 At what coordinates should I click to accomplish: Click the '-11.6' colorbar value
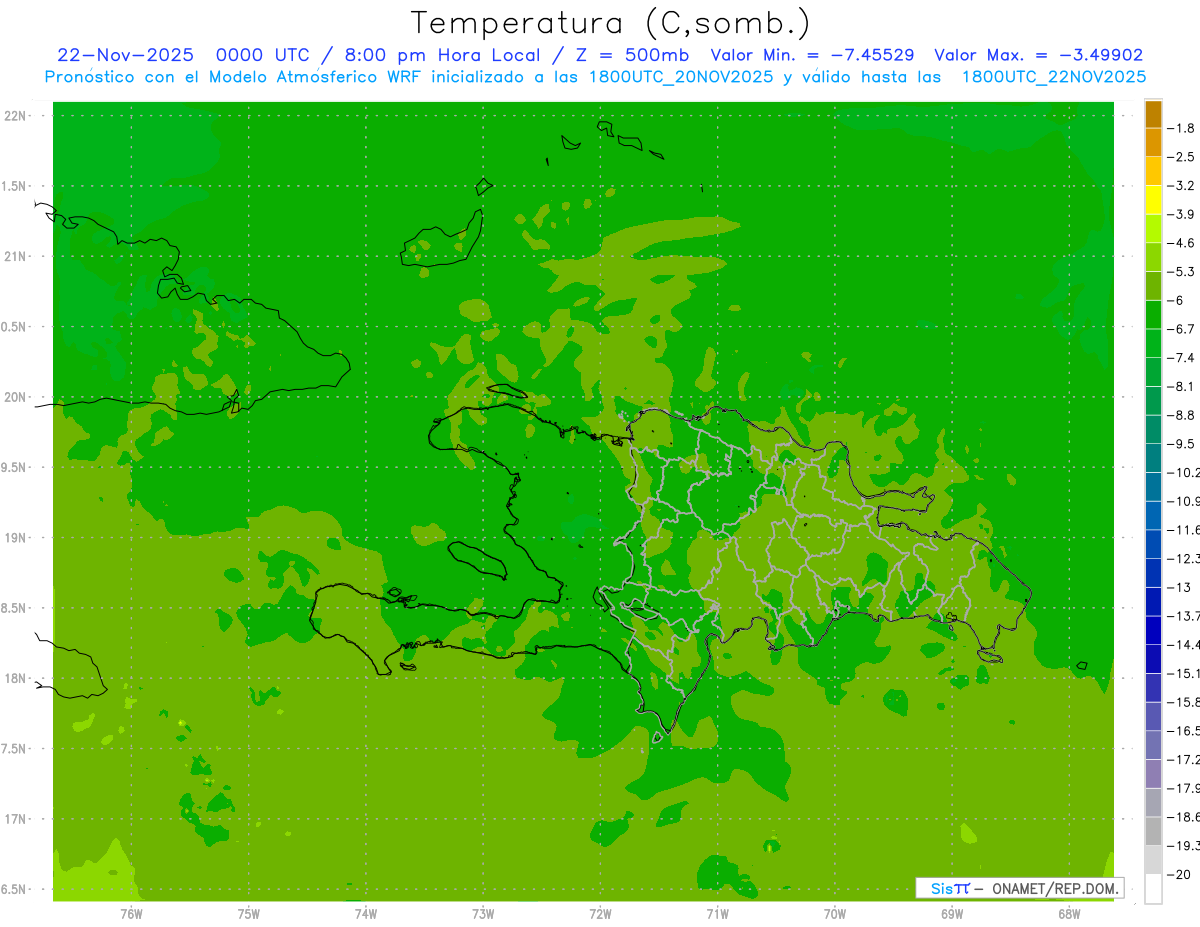tap(1183, 530)
